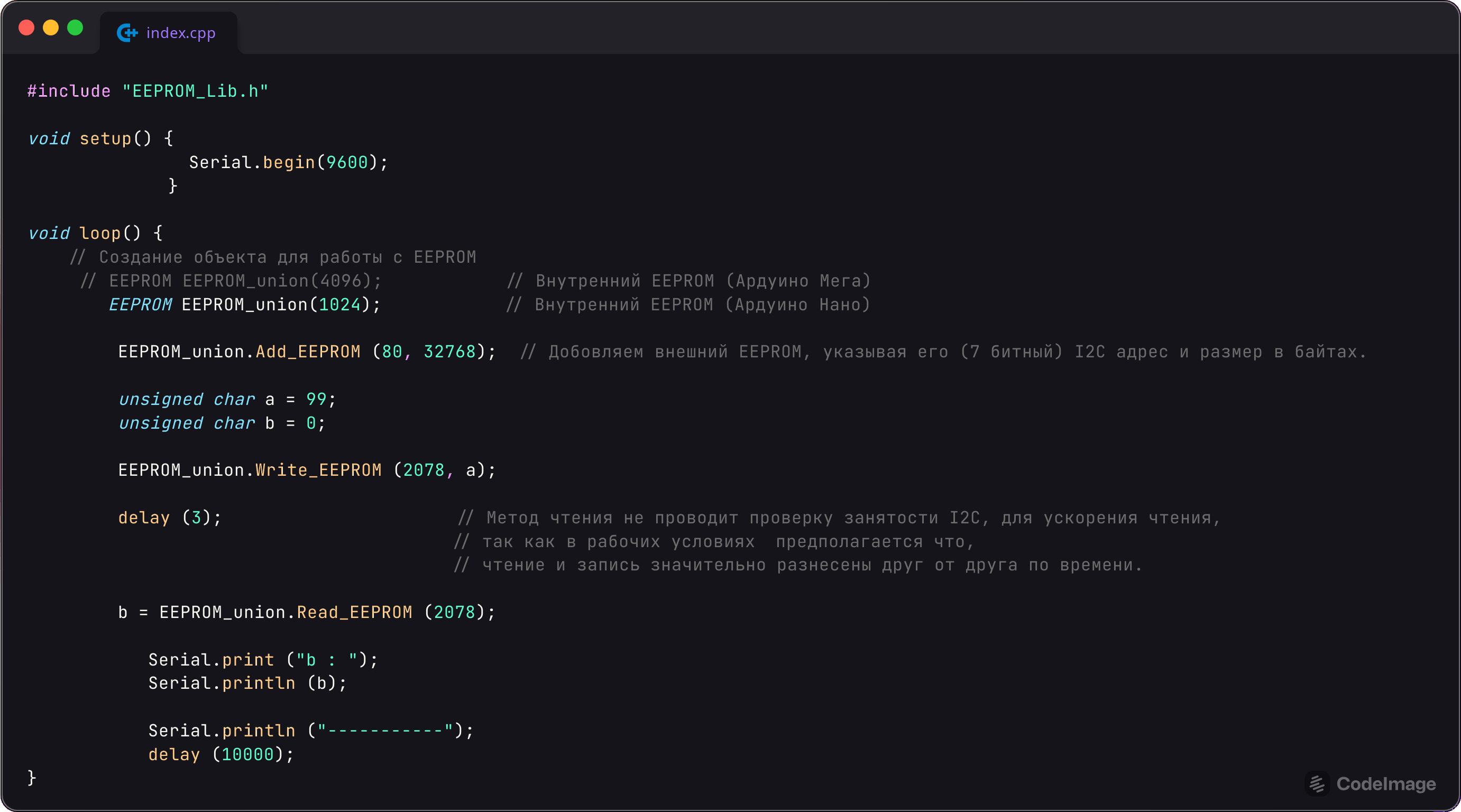Click the Serial.println dashes string line
The width and height of the screenshot is (1461, 812).
[x=311, y=731]
